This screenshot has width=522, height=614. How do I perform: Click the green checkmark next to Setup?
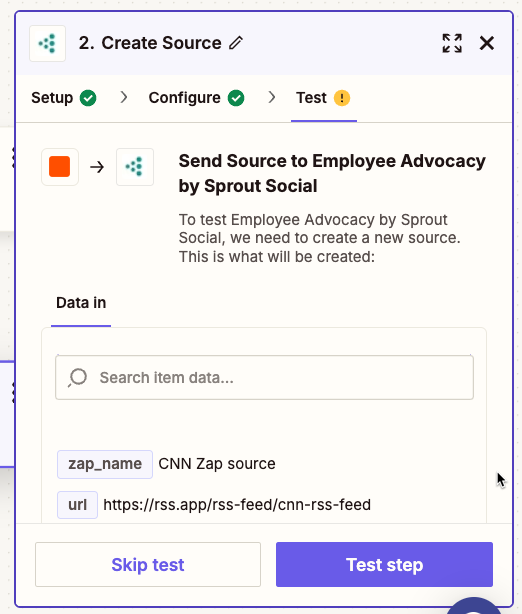[88, 98]
